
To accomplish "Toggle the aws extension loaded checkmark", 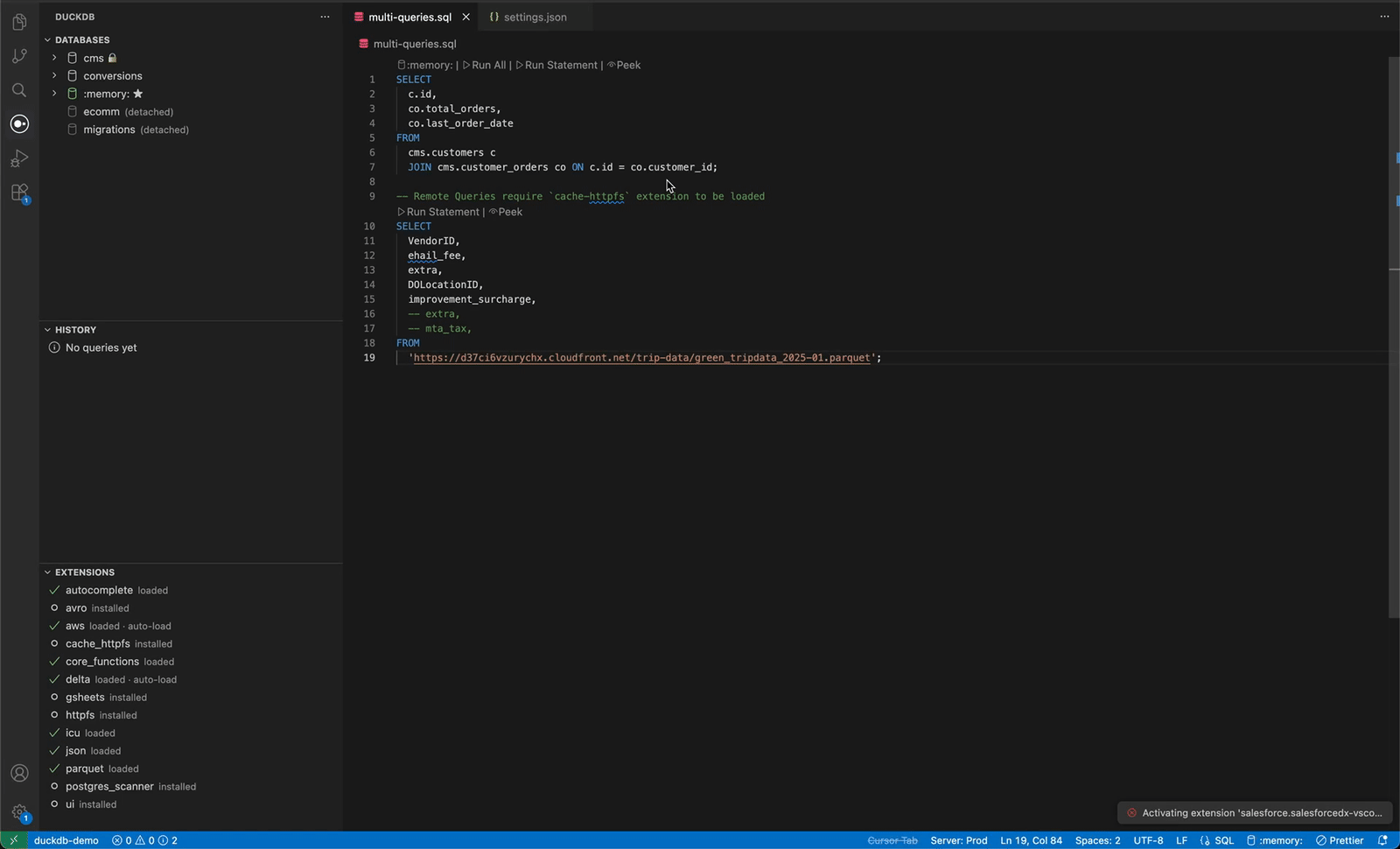I will pos(54,626).
